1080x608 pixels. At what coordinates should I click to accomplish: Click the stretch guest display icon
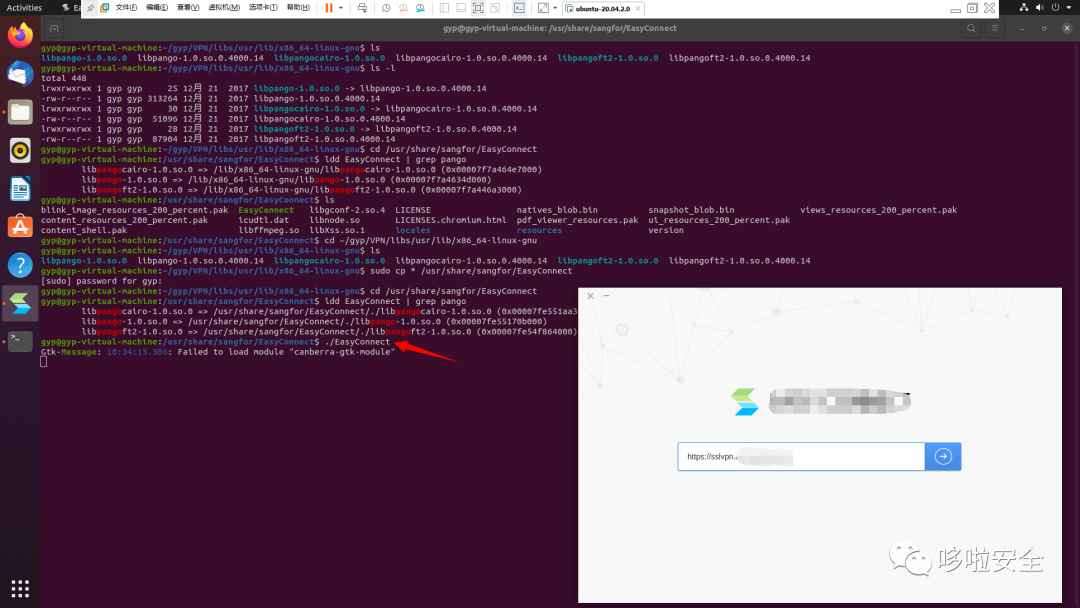[x=543, y=8]
